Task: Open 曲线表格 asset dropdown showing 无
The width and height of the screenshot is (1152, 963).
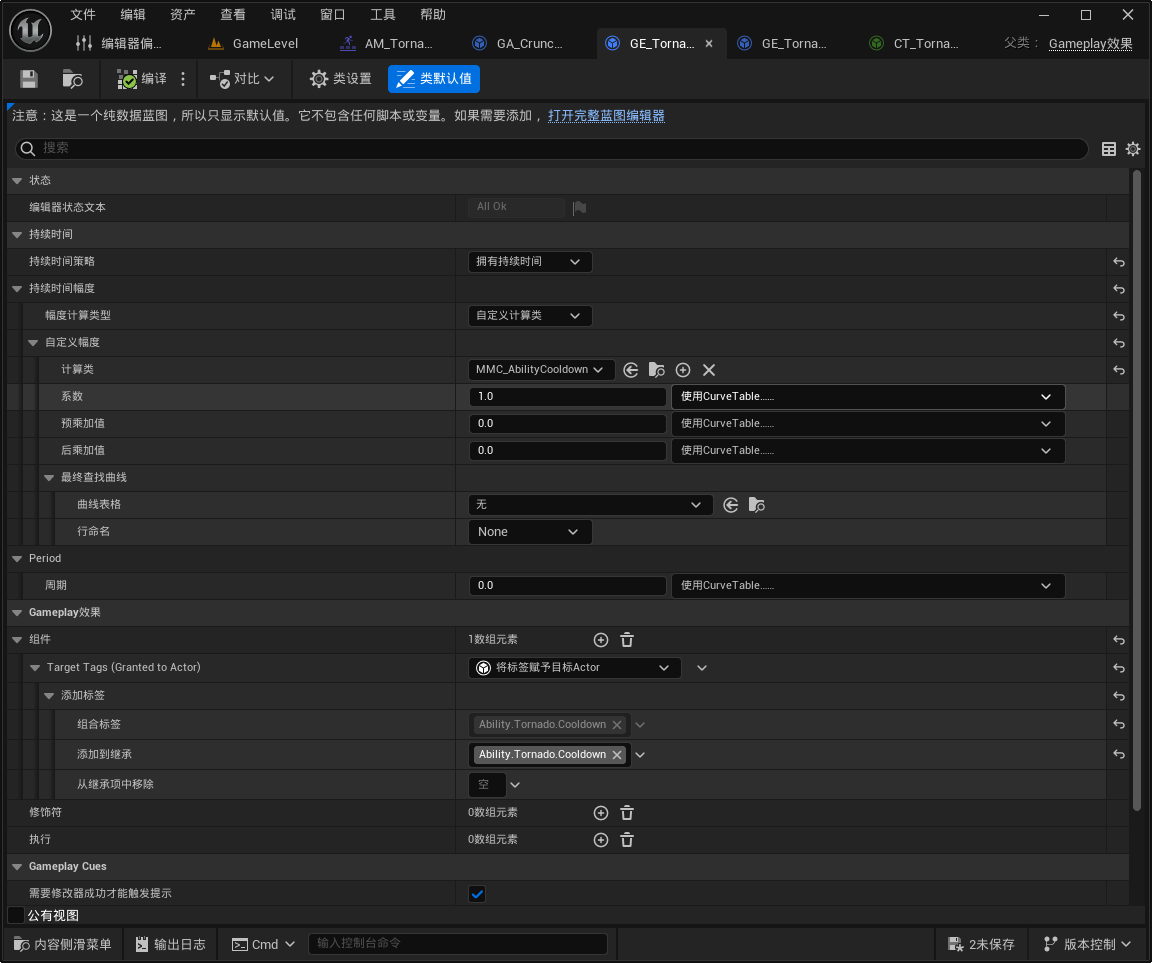Action: click(x=590, y=505)
